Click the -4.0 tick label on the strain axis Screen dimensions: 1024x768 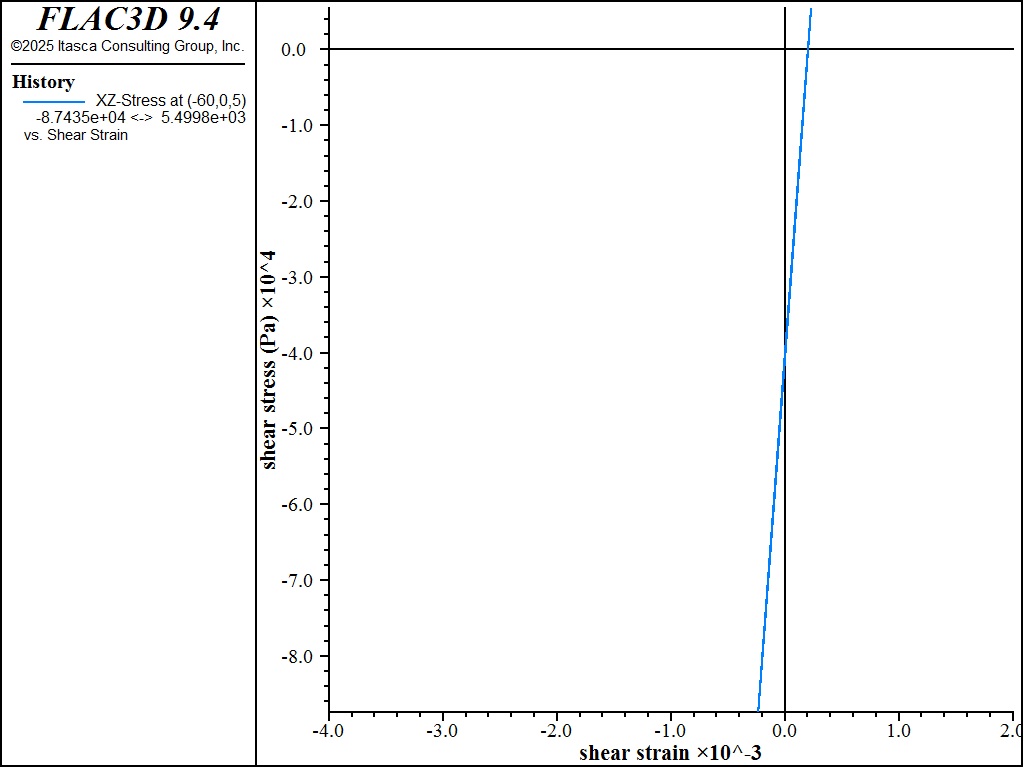(x=328, y=730)
